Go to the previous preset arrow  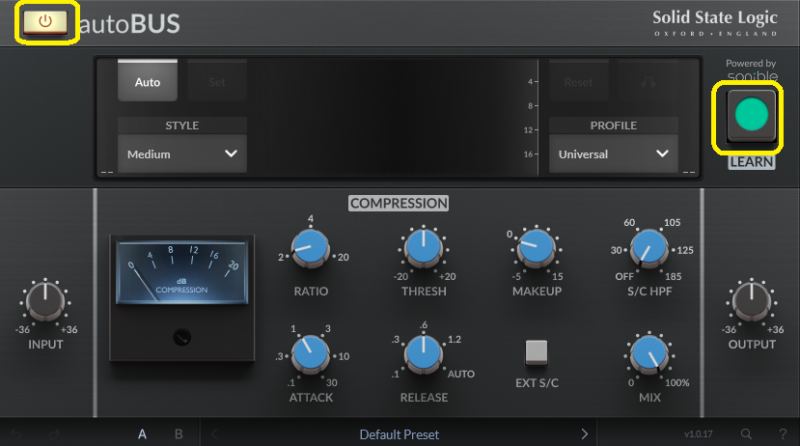(x=214, y=434)
